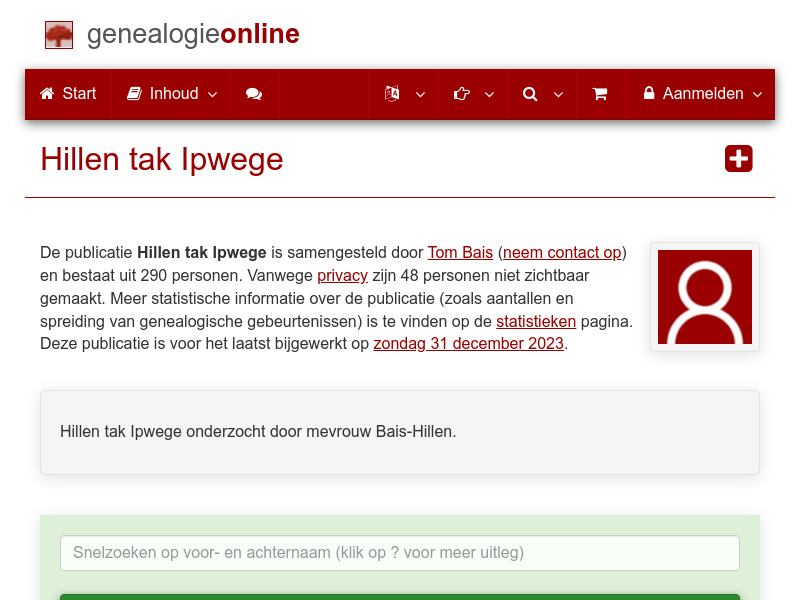800x600 pixels.
Task: Expand the language selection chevron
Action: [420, 94]
